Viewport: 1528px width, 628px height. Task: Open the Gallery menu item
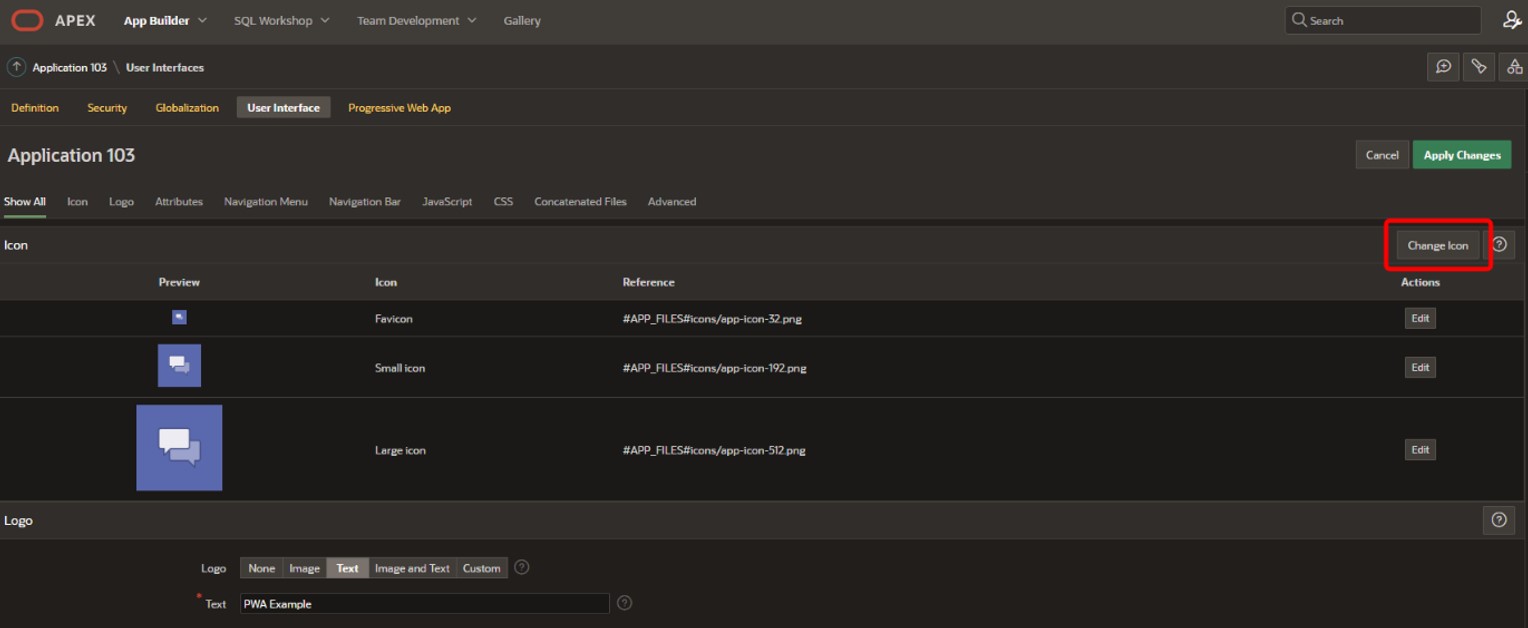pyautogui.click(x=522, y=20)
